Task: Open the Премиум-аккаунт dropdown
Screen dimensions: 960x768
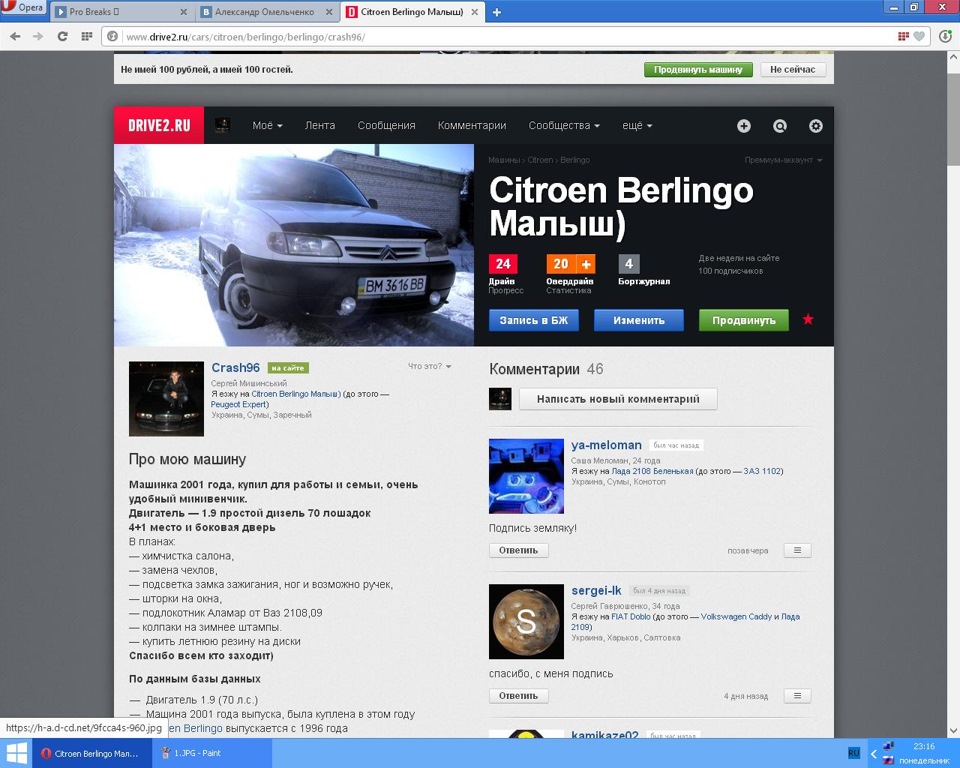Action: tap(783, 160)
